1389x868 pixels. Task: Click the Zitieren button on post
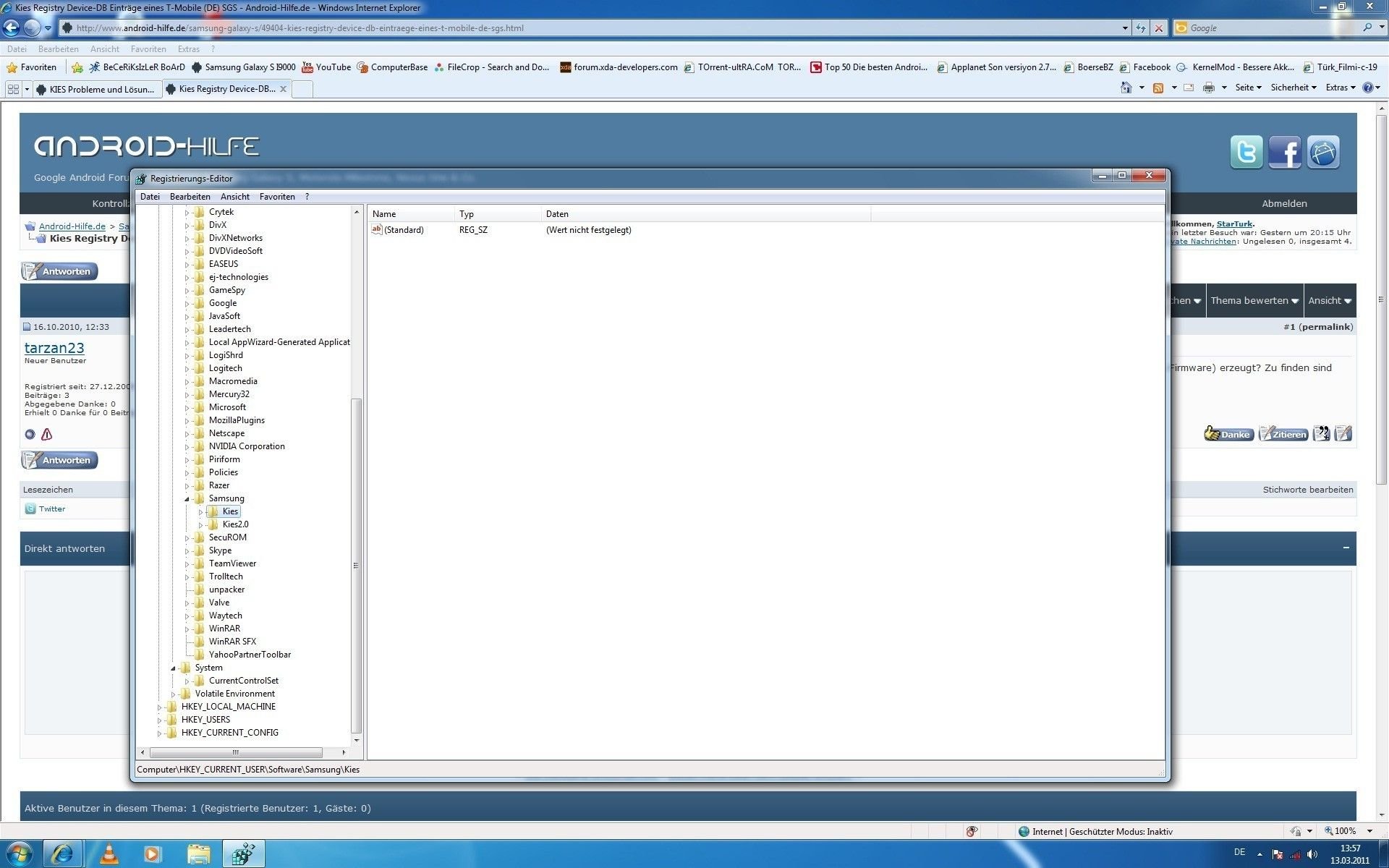[x=1283, y=433]
